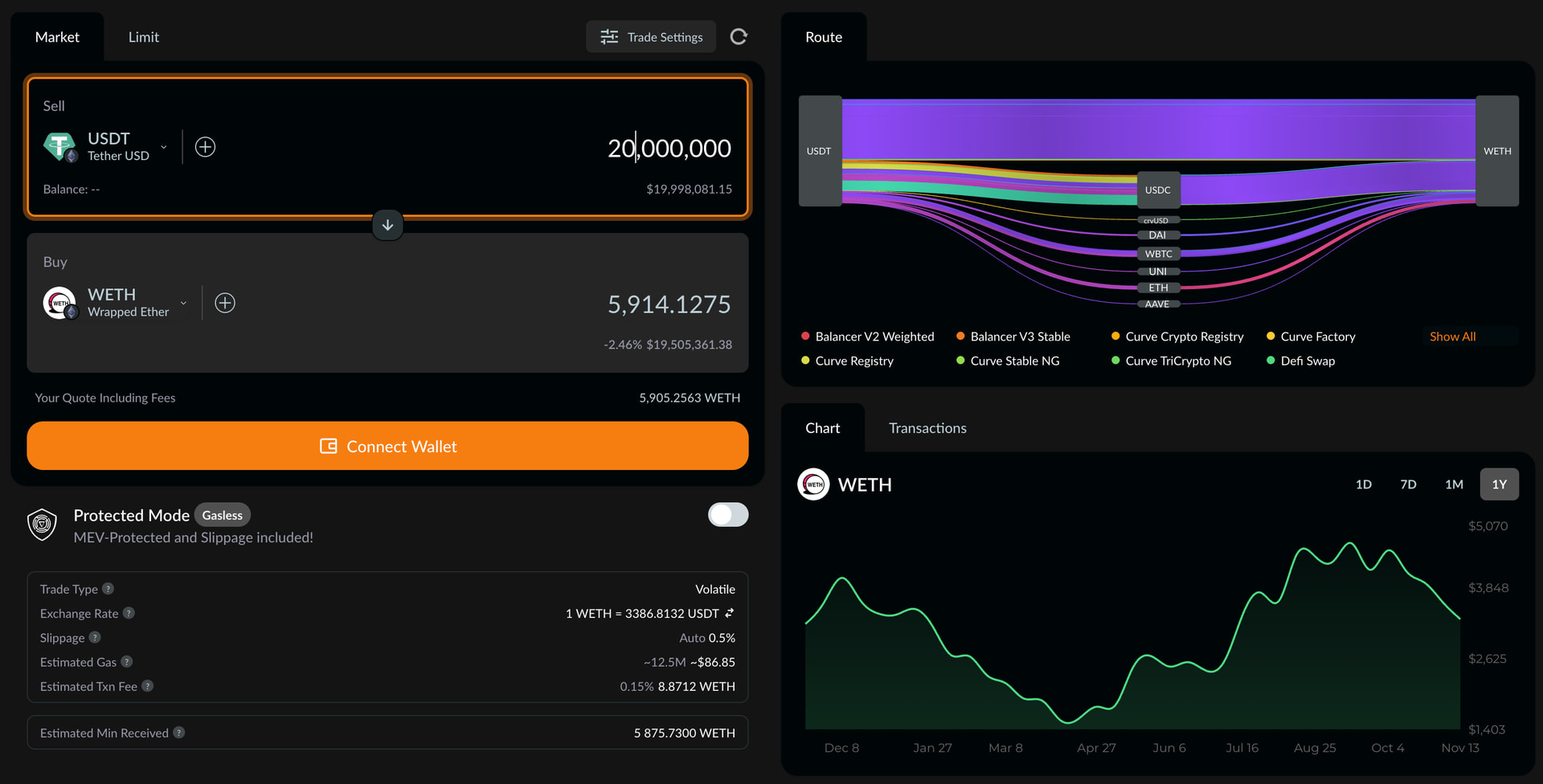Screen dimensions: 1543x784
Task: Refresh the quote with the reload icon
Action: [739, 37]
